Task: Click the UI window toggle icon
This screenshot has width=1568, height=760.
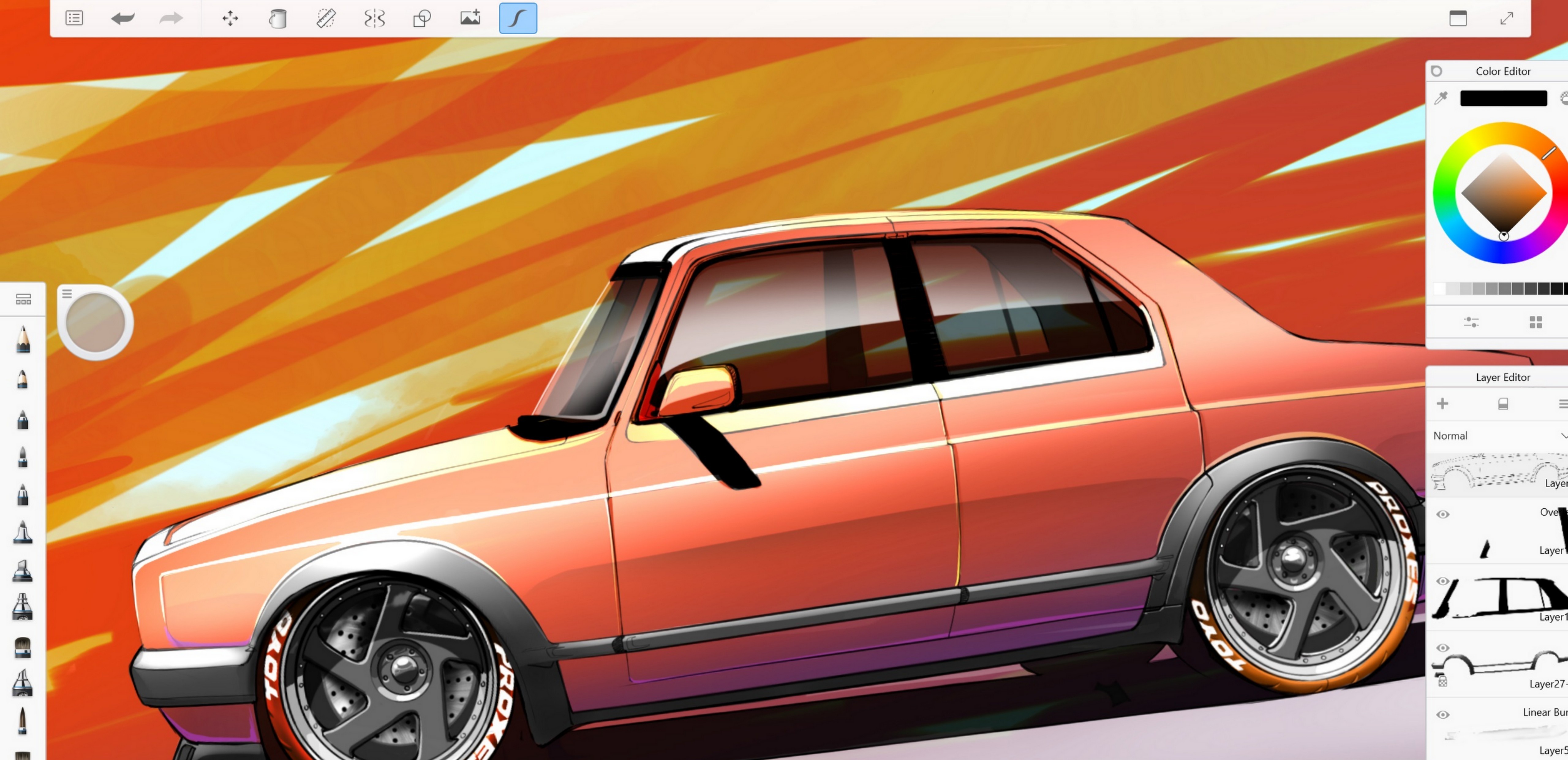Action: [1458, 18]
